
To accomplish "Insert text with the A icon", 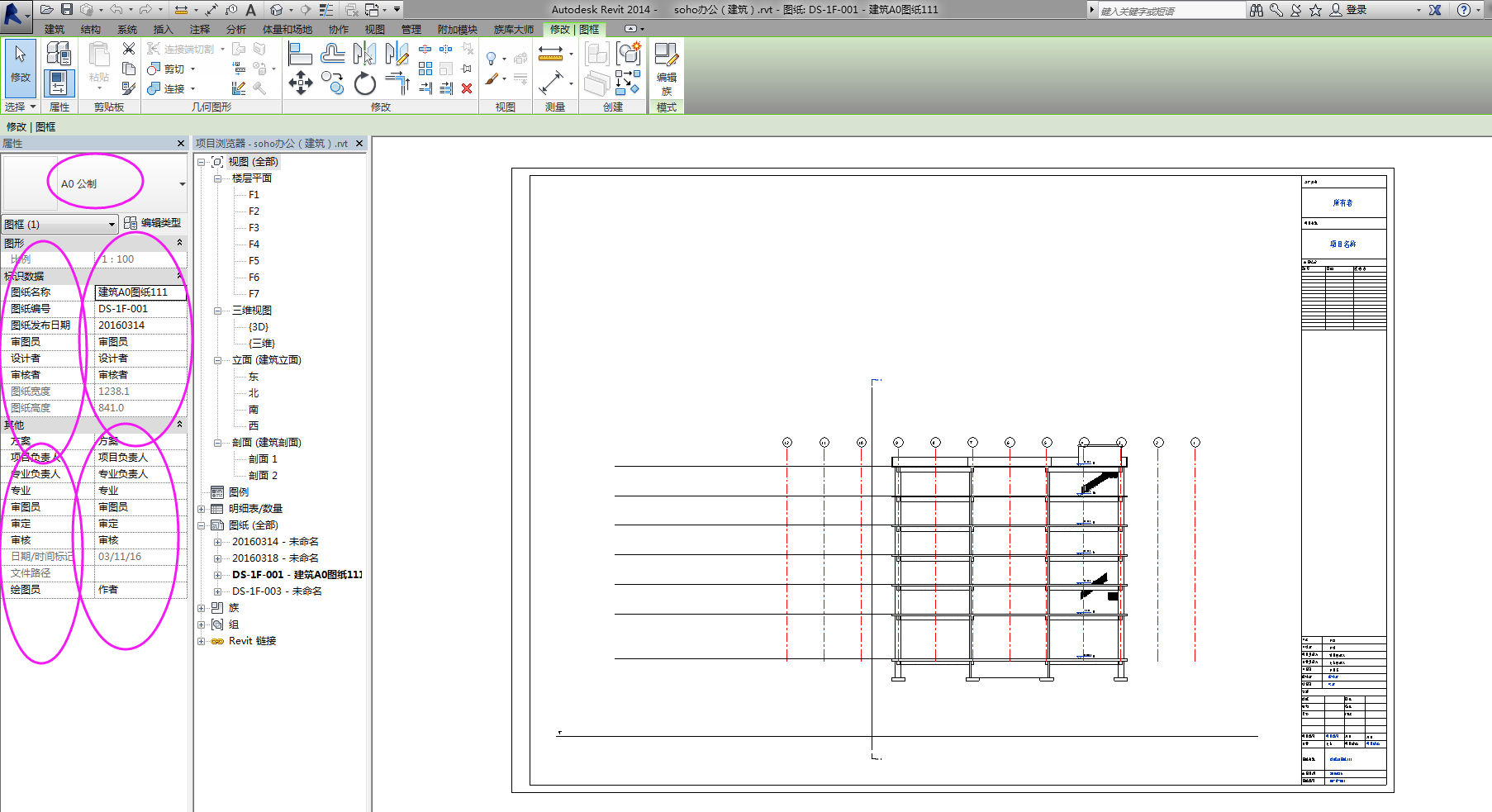I will point(251,9).
